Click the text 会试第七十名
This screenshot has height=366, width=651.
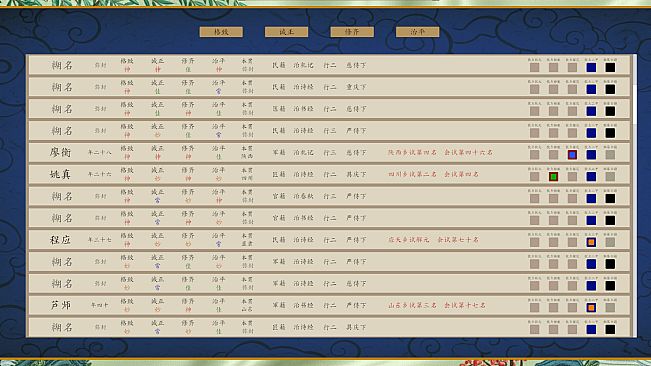458,240
